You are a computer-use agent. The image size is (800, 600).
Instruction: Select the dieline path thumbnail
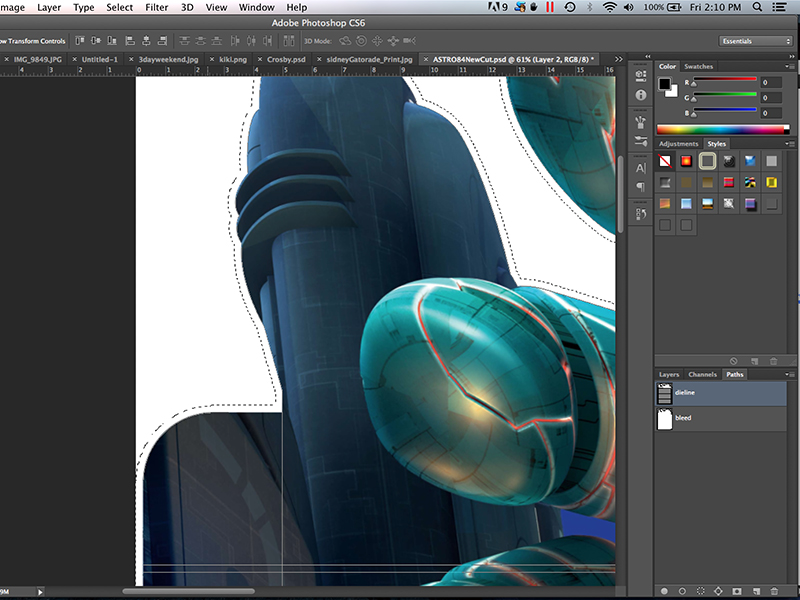coord(664,393)
